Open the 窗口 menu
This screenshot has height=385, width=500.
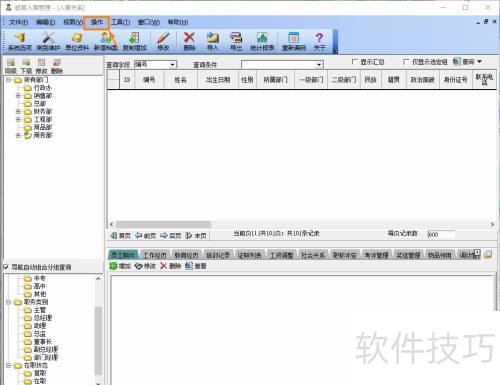[x=149, y=22]
